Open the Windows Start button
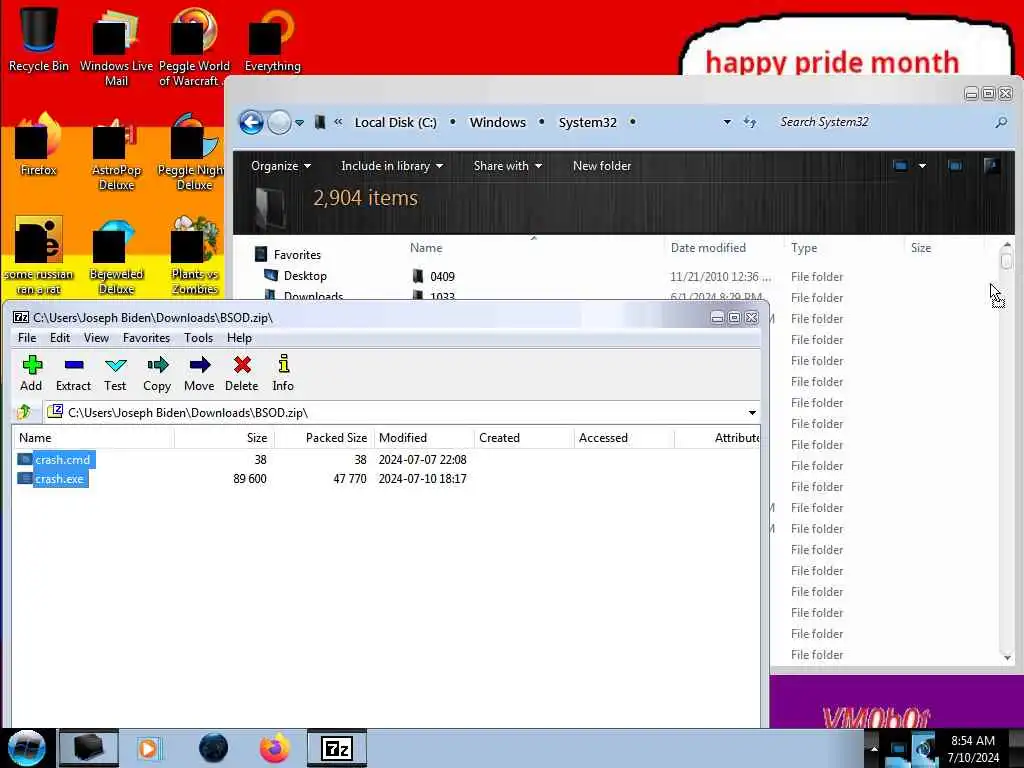Image resolution: width=1024 pixels, height=768 pixels. pos(27,748)
